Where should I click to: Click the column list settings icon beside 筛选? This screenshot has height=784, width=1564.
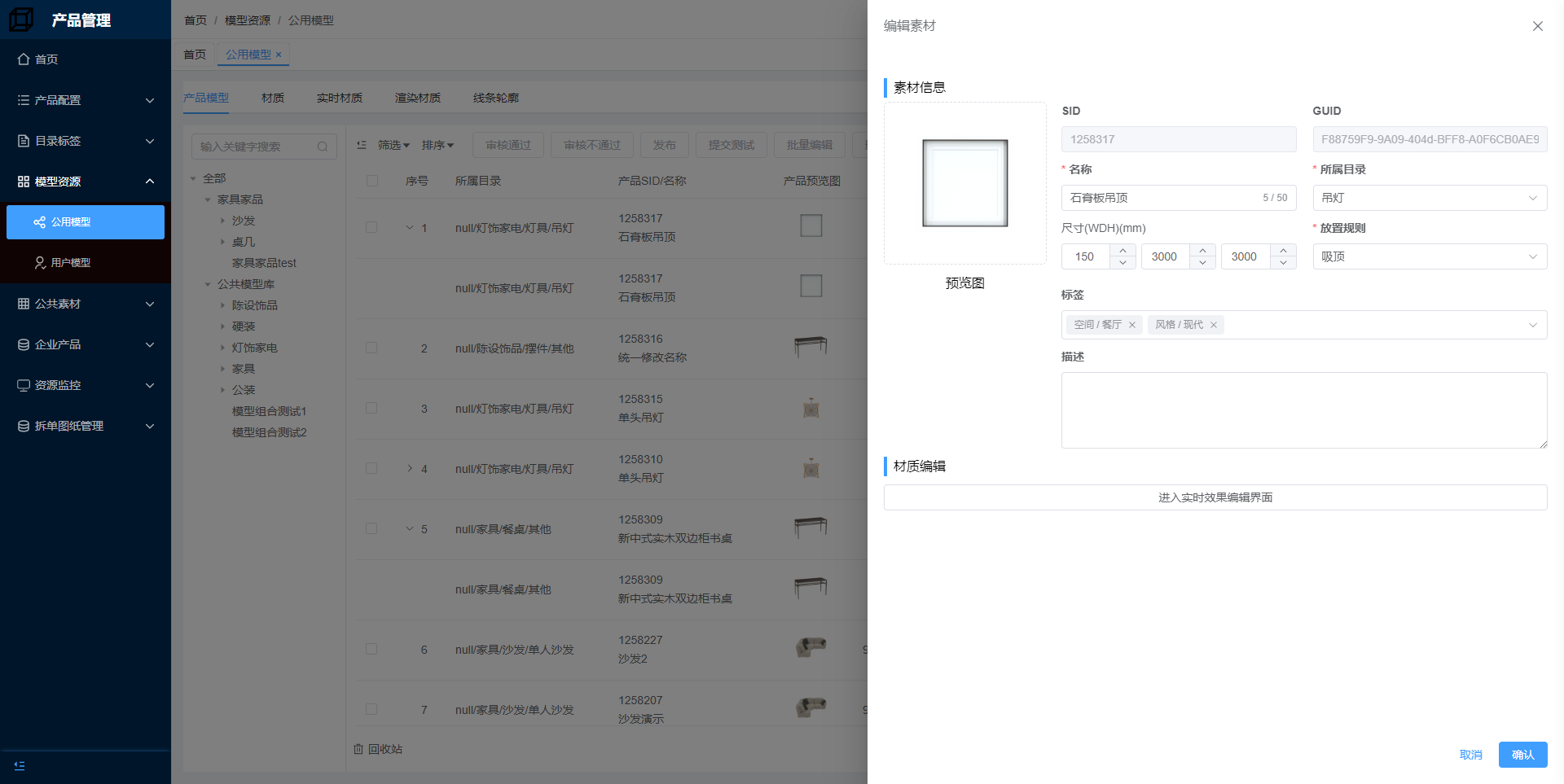pyautogui.click(x=362, y=145)
